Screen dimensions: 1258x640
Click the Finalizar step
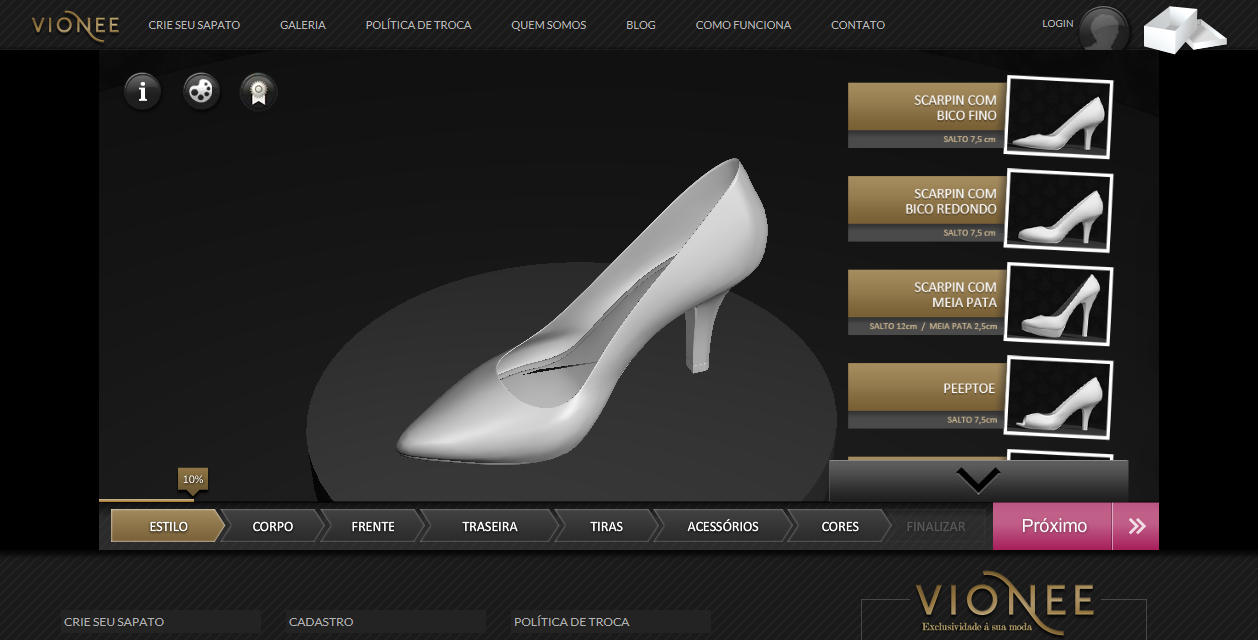tap(936, 526)
